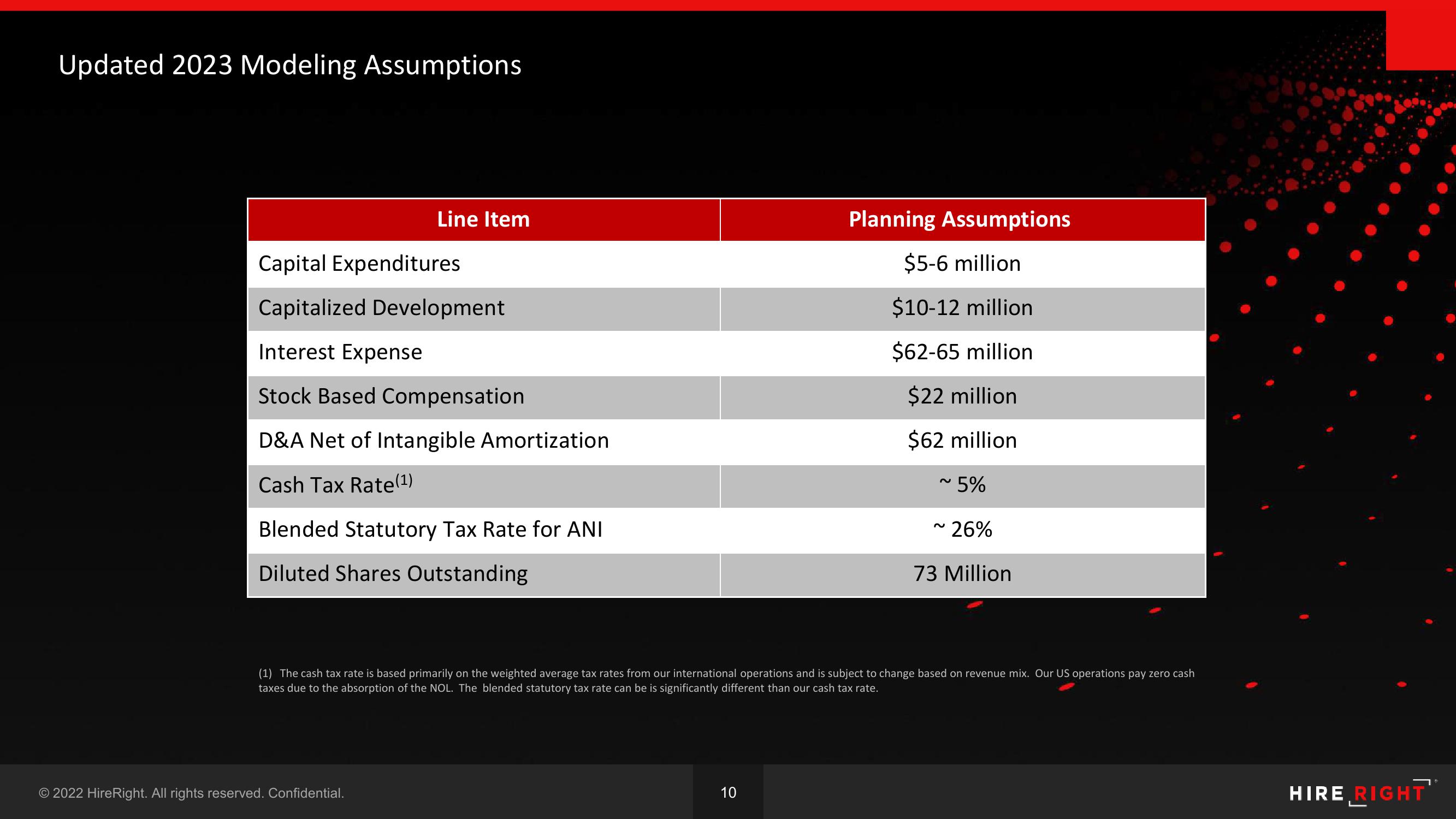Select the "~ 5%" value cell
Viewport: 1456px width, 819px height.
[x=962, y=486]
